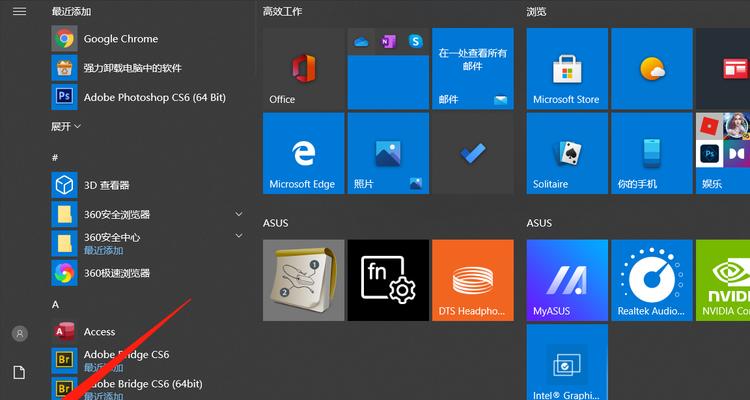Launch MyASUS tile
750x400 pixels.
(x=567, y=280)
